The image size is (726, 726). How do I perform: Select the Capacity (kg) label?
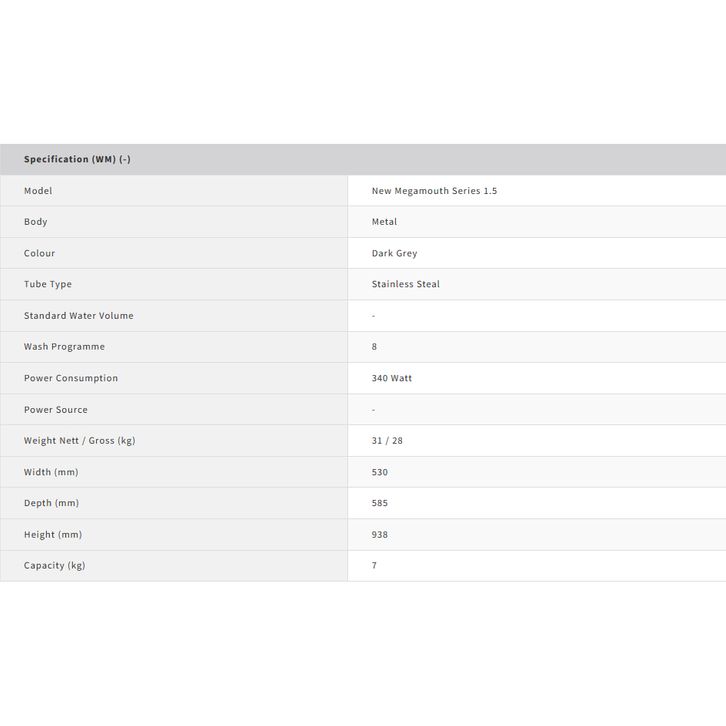pyautogui.click(x=55, y=566)
